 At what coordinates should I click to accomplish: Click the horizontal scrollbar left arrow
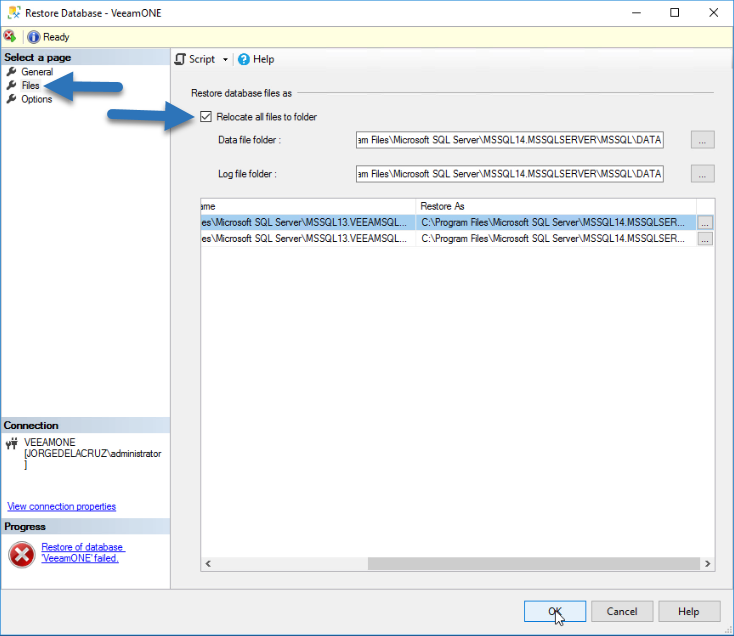pos(208,563)
